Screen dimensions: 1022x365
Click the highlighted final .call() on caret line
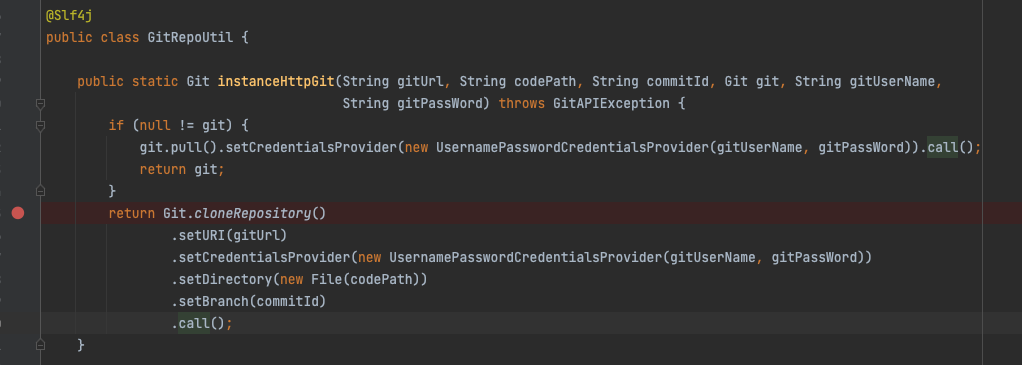194,323
